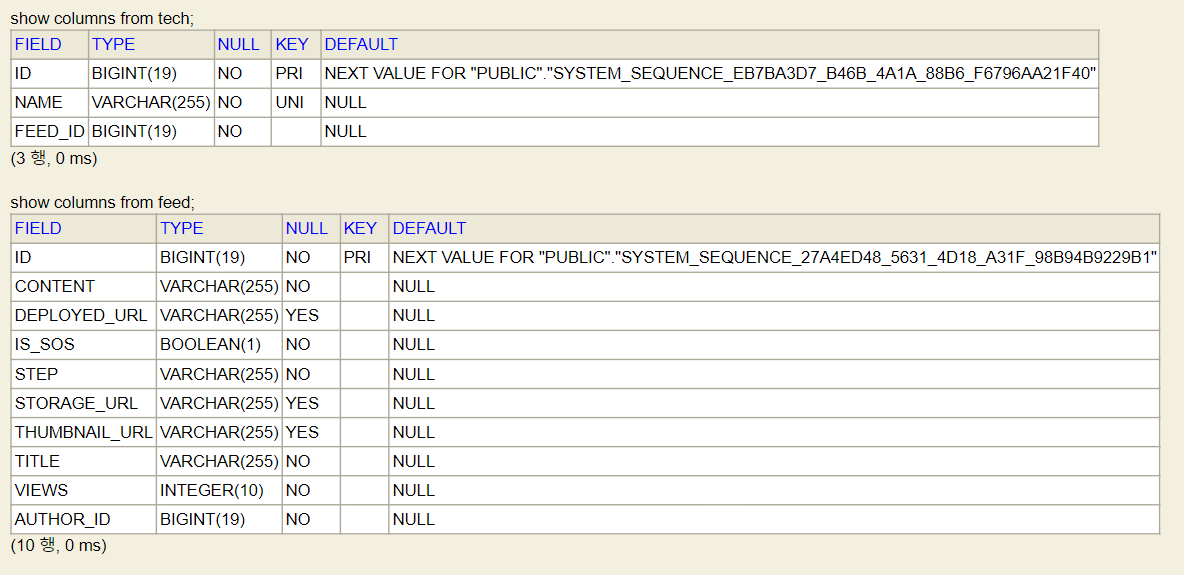
Task: Click the default sequence value ending in F6796AA21F40
Action: click(710, 73)
